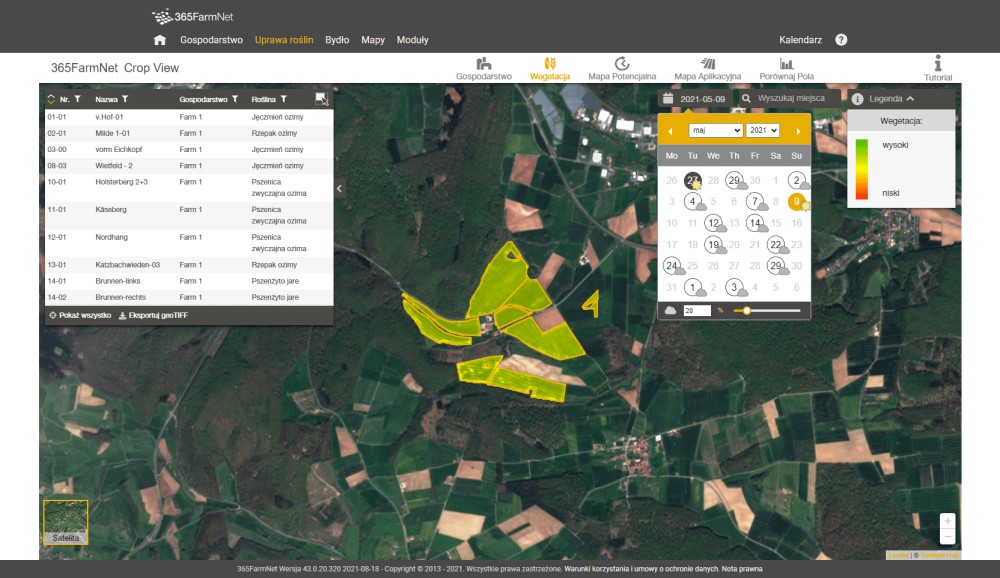
Task: Open the Tutorial info icon
Action: coord(938,69)
